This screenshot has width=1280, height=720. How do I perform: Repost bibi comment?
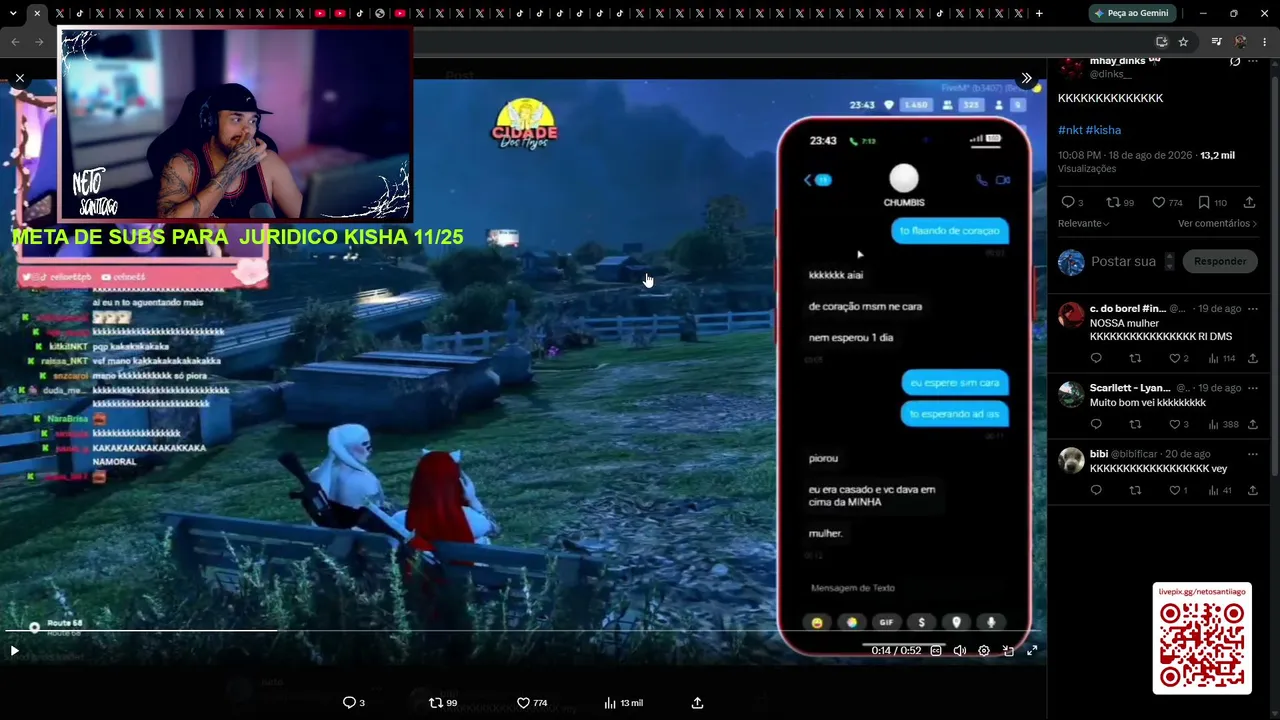point(1135,490)
